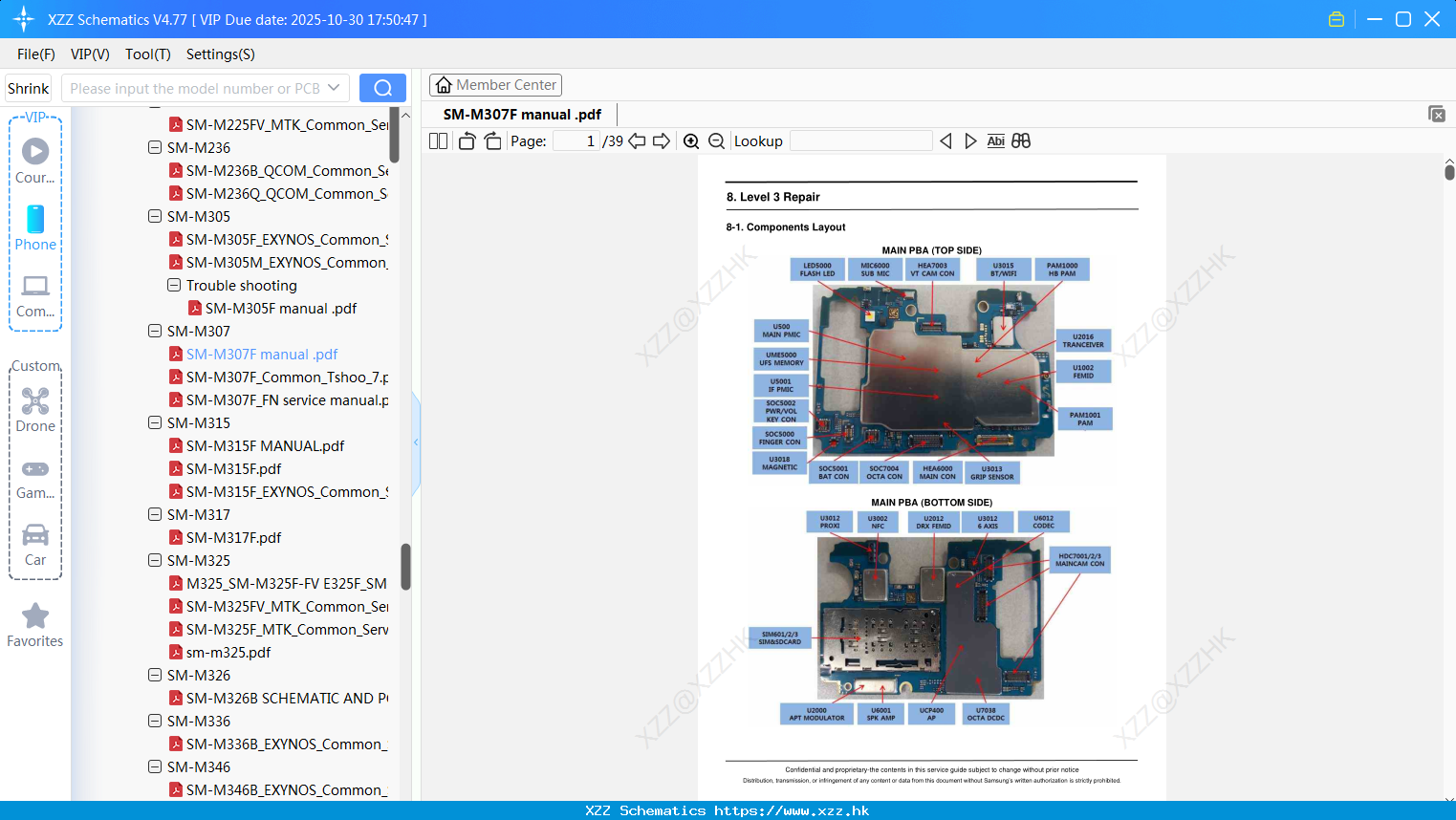Collapse the SM-M305 tree node
Screen dimensions: 1456x820
[155, 216]
